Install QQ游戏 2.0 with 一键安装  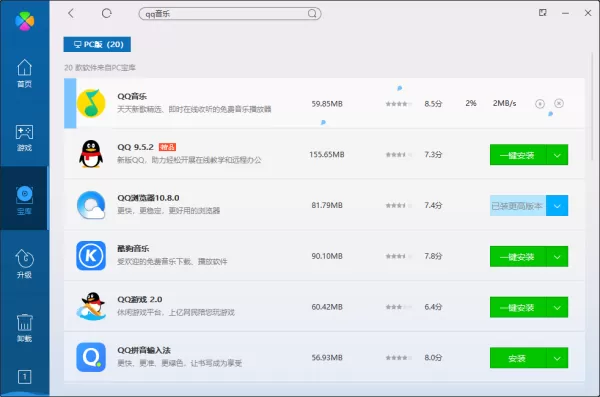point(518,307)
